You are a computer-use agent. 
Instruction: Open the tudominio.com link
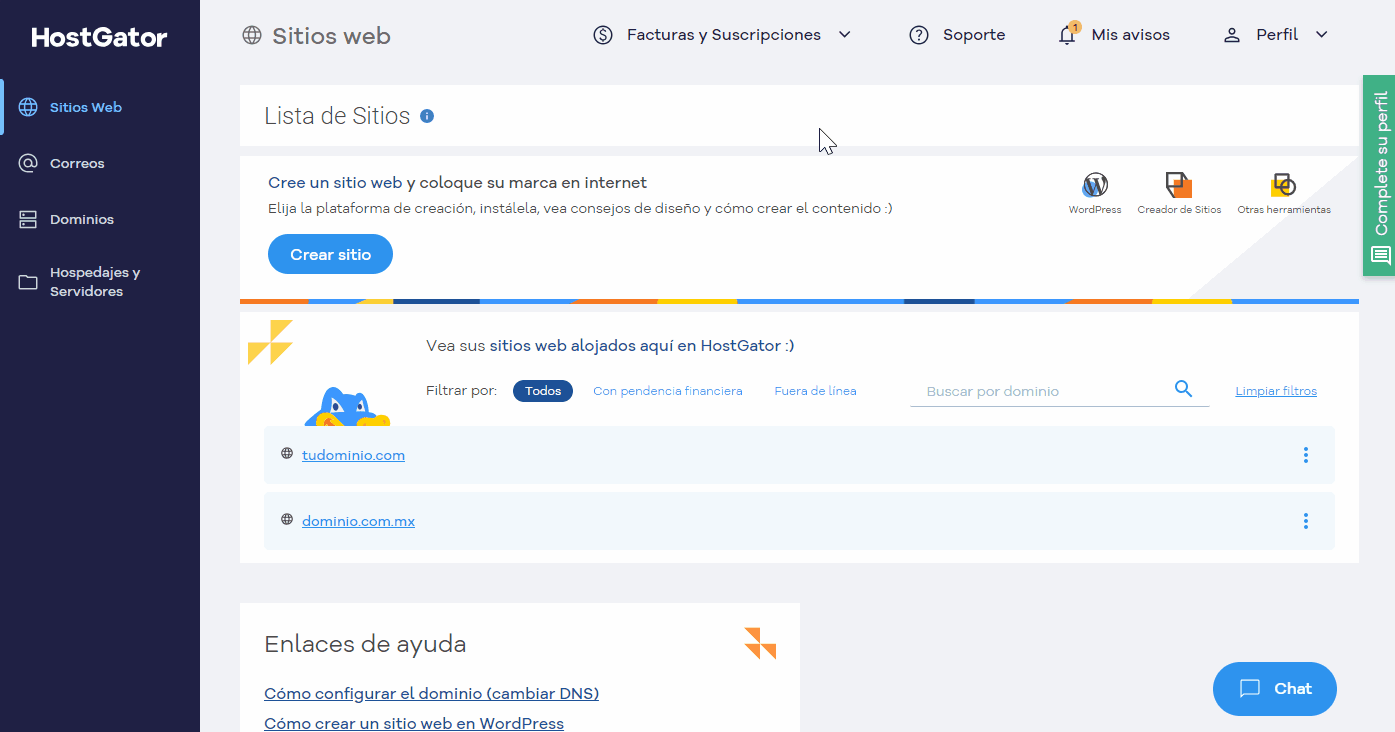[x=353, y=455]
